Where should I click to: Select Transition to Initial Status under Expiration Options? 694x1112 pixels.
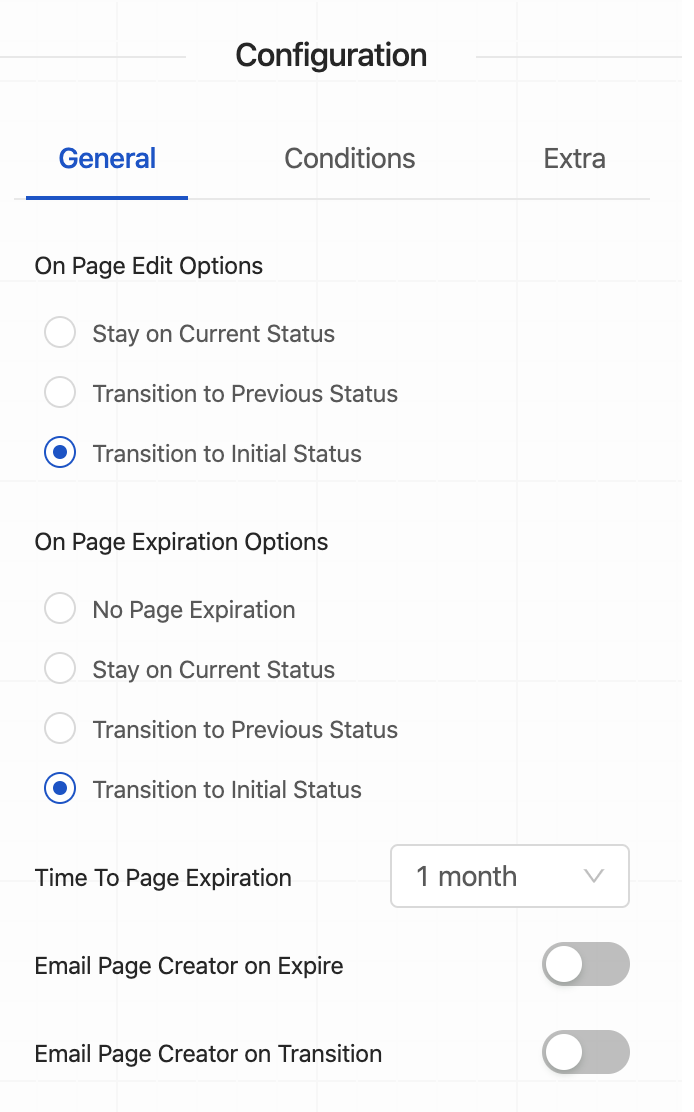click(61, 789)
